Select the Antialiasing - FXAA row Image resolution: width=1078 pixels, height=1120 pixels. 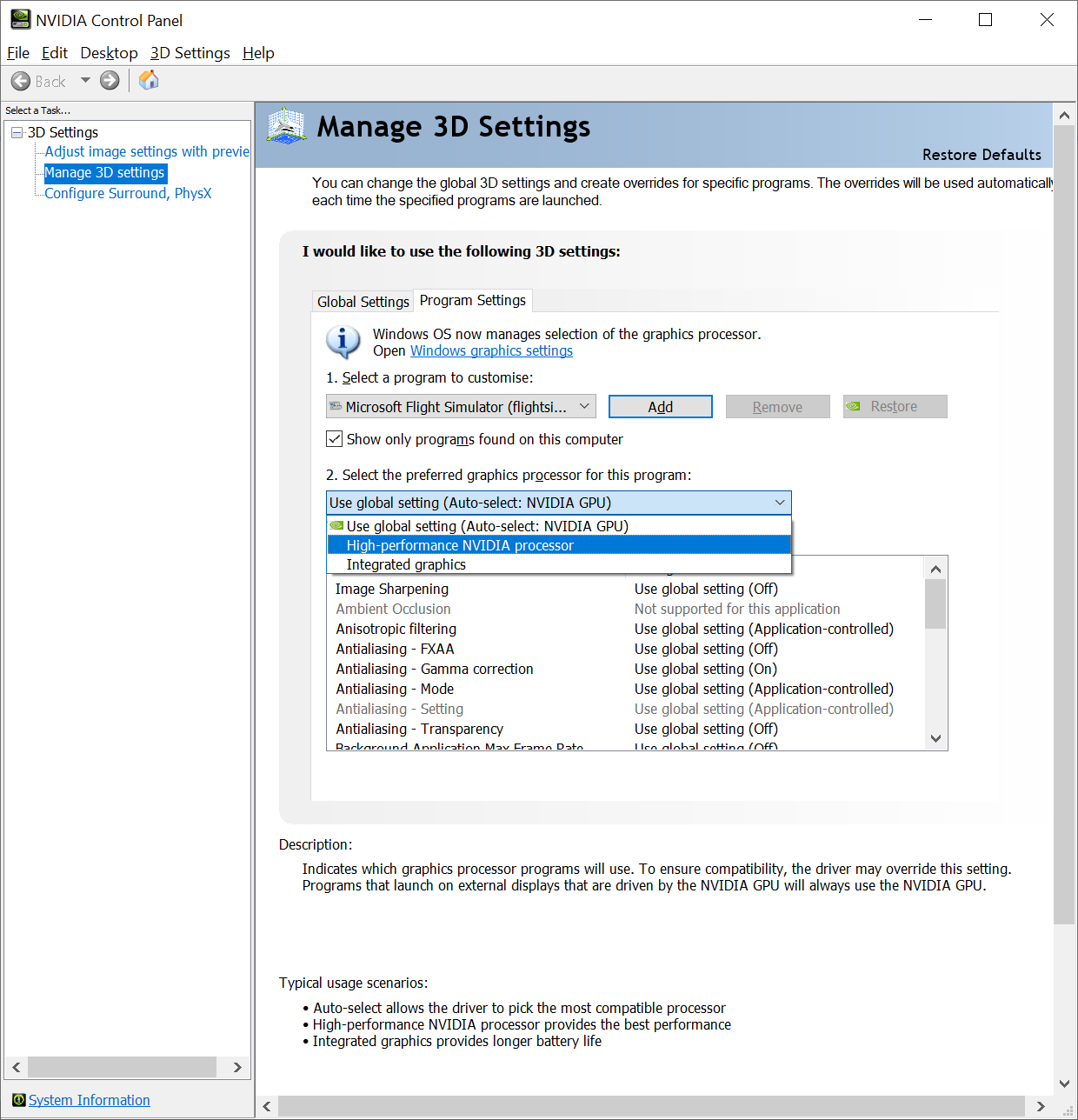(x=625, y=649)
